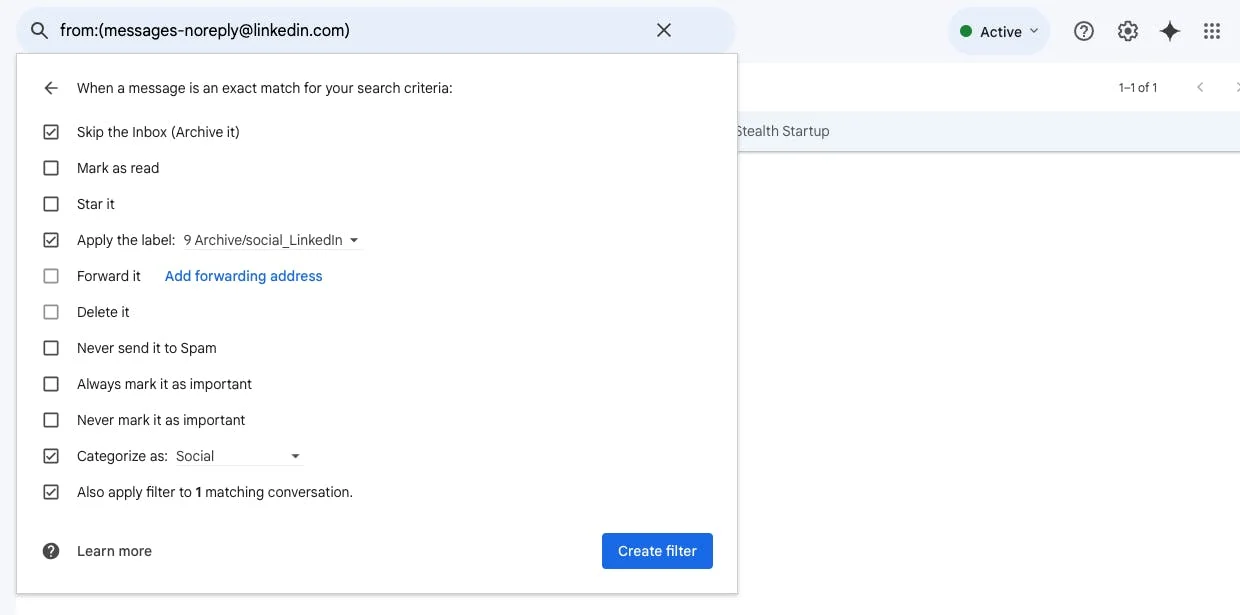Viewport: 1240px width, 615px height.
Task: Go back using the left arrow icon
Action: pos(51,88)
